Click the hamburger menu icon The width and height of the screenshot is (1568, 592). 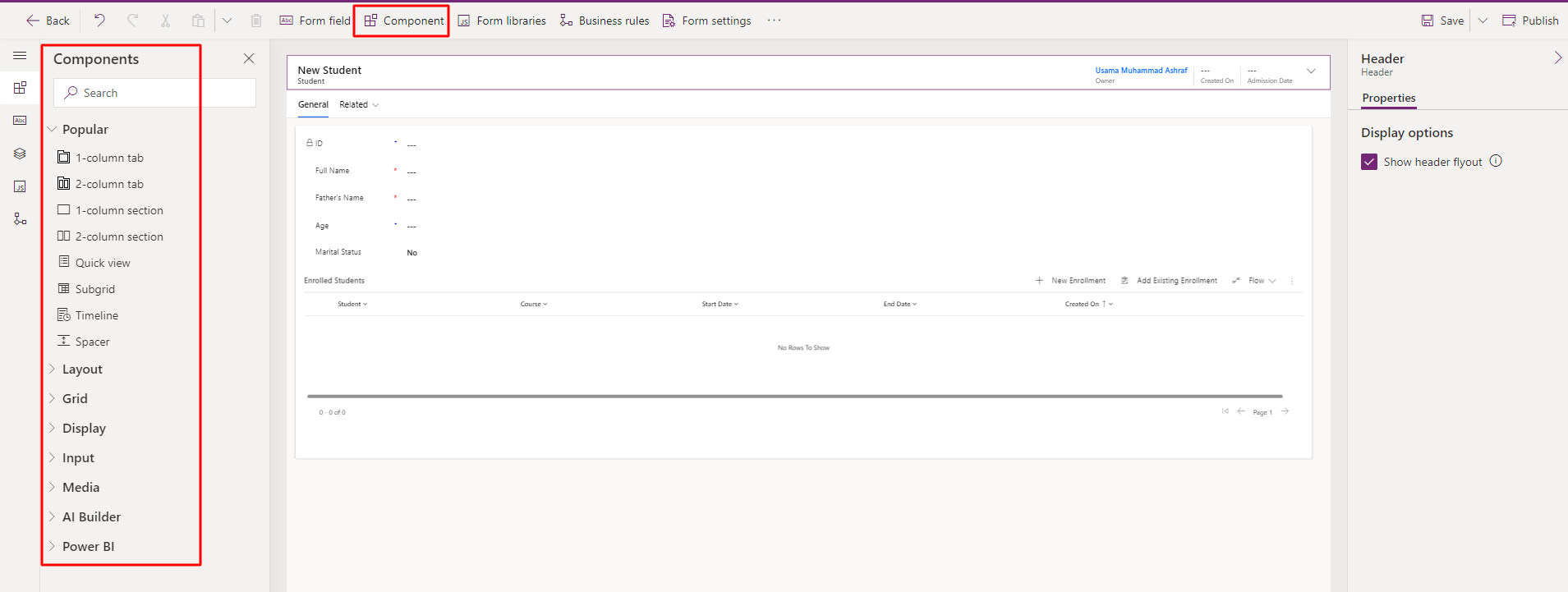[20, 56]
